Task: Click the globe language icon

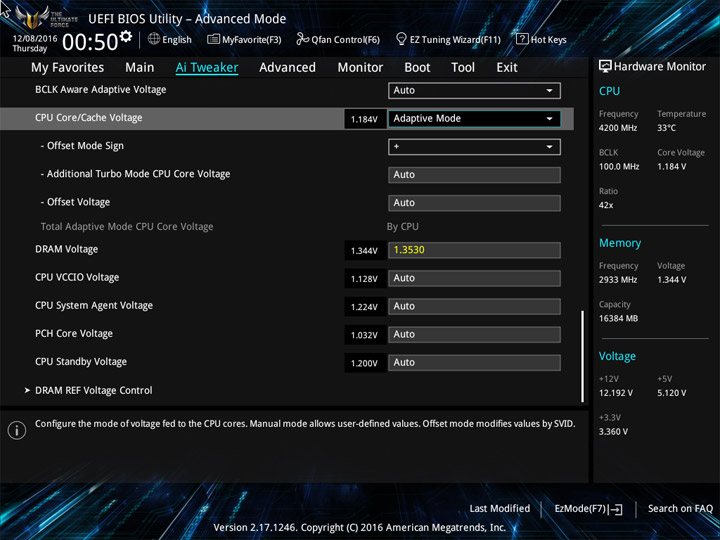Action: 154,39
